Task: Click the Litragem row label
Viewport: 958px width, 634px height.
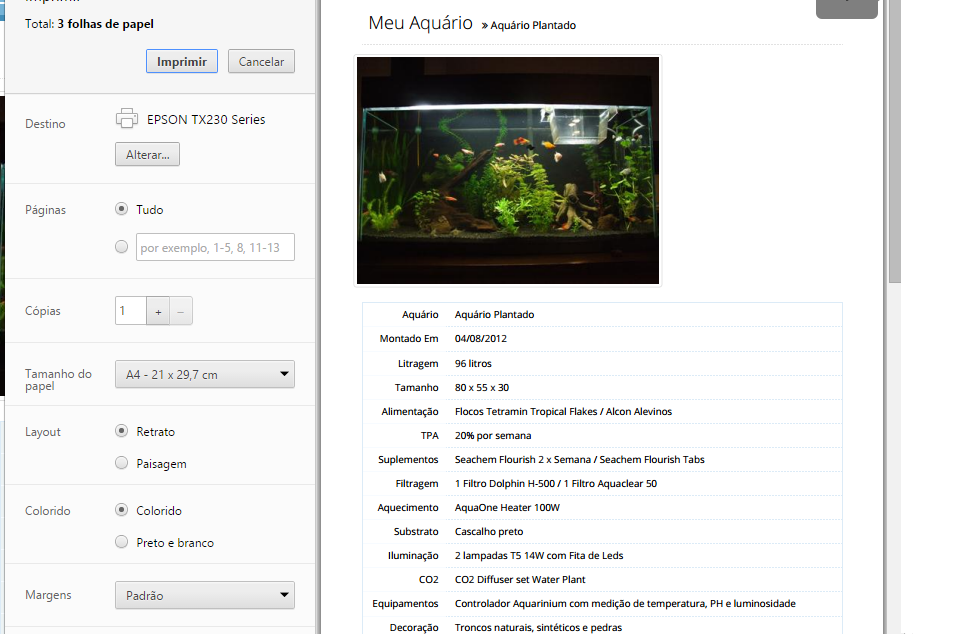Action: 418,363
